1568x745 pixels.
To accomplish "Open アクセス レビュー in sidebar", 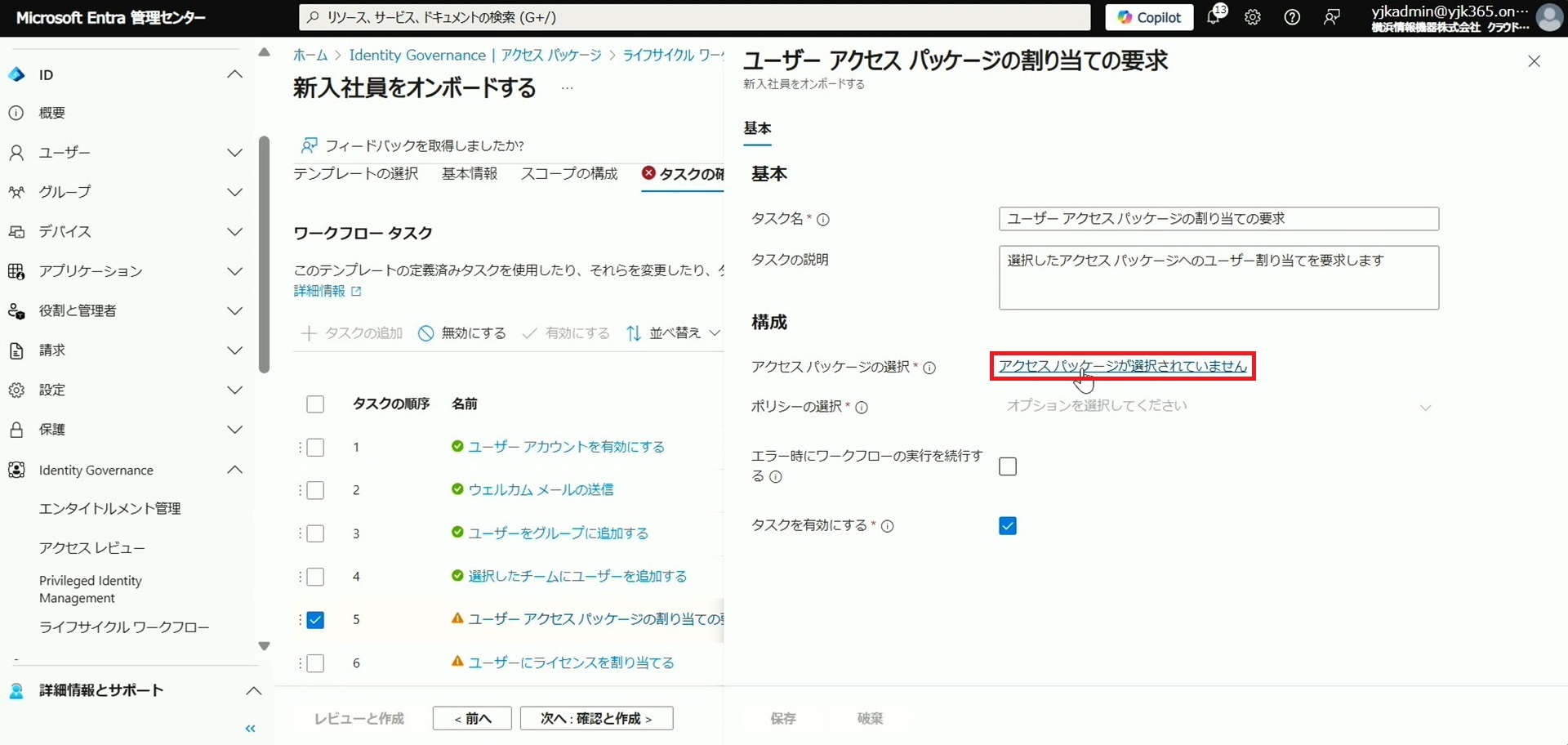I will click(92, 548).
